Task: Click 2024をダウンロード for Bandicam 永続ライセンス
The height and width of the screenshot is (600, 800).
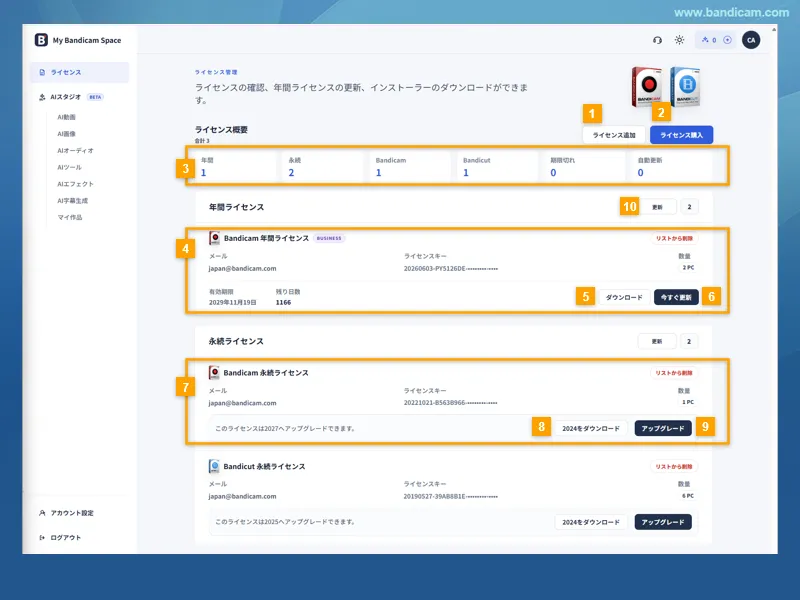Action: (x=591, y=429)
